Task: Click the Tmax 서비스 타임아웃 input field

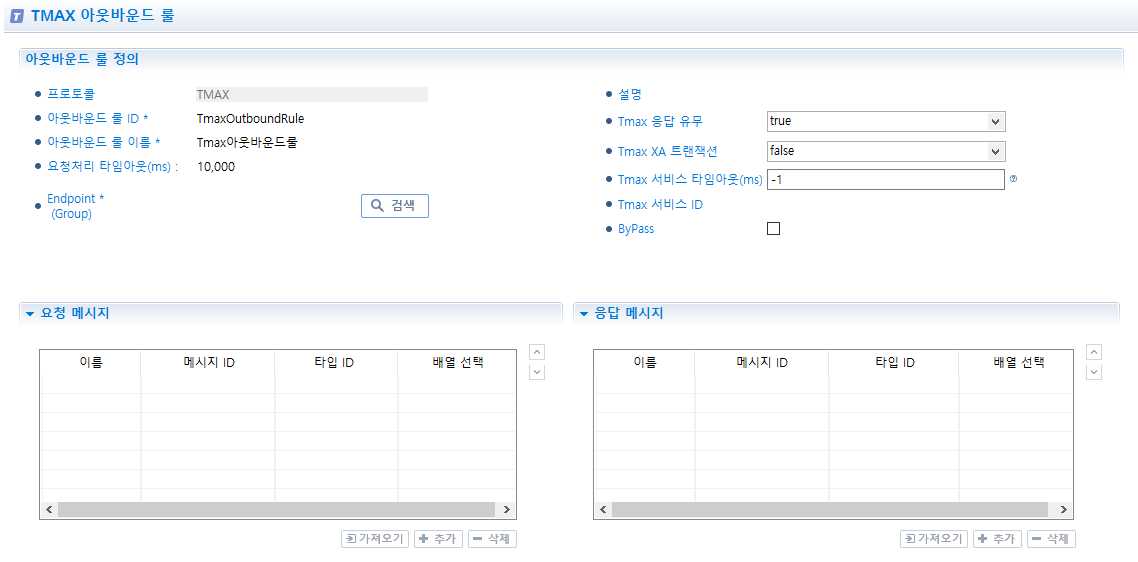Action: coord(885,179)
